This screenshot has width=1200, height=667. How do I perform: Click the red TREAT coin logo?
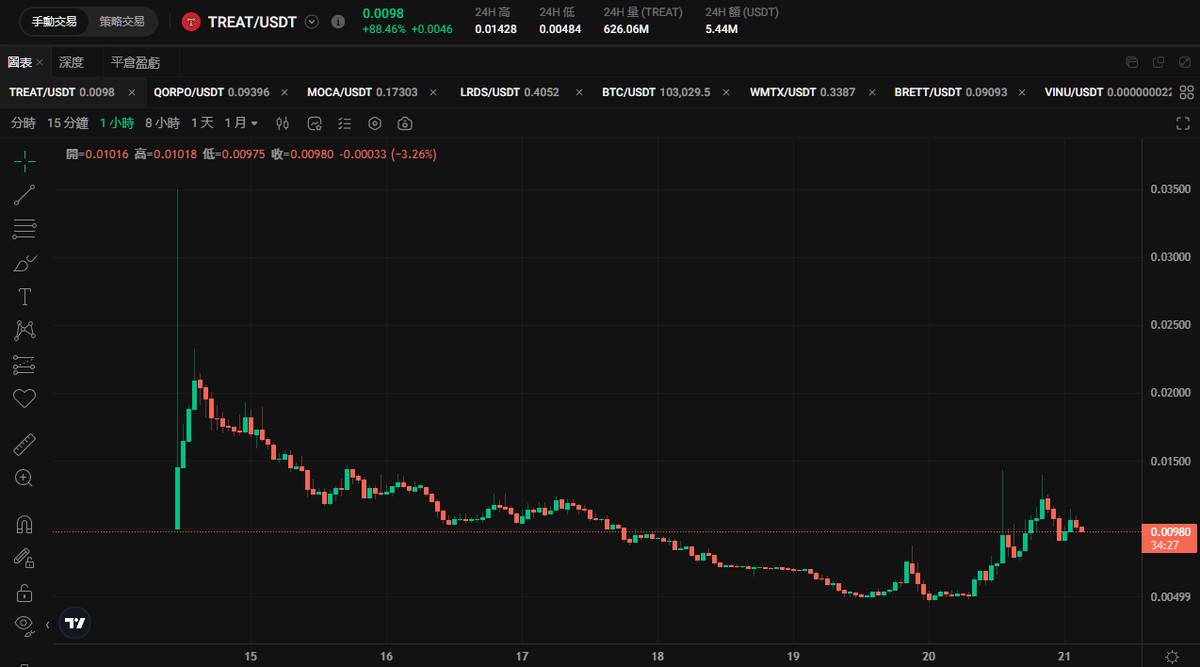190,22
